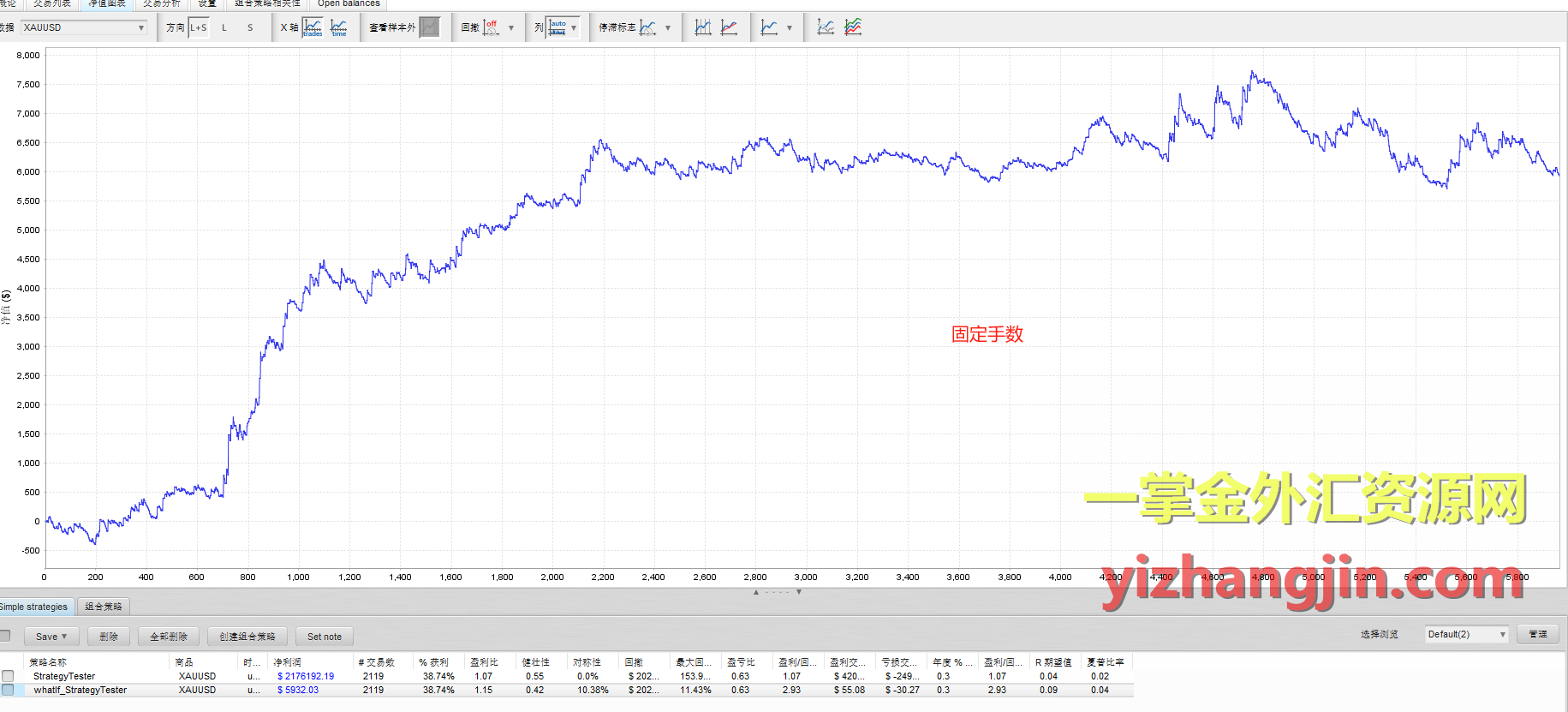Screen dimensions: 1568x712
Task: Sort by the % 获利 column header
Action: coord(439,662)
